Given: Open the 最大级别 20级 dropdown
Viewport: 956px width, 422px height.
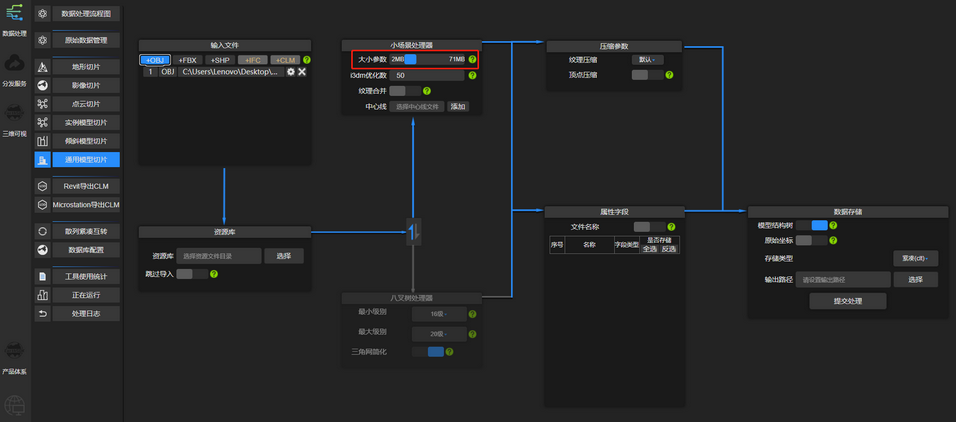Looking at the screenshot, I should click(x=439, y=334).
